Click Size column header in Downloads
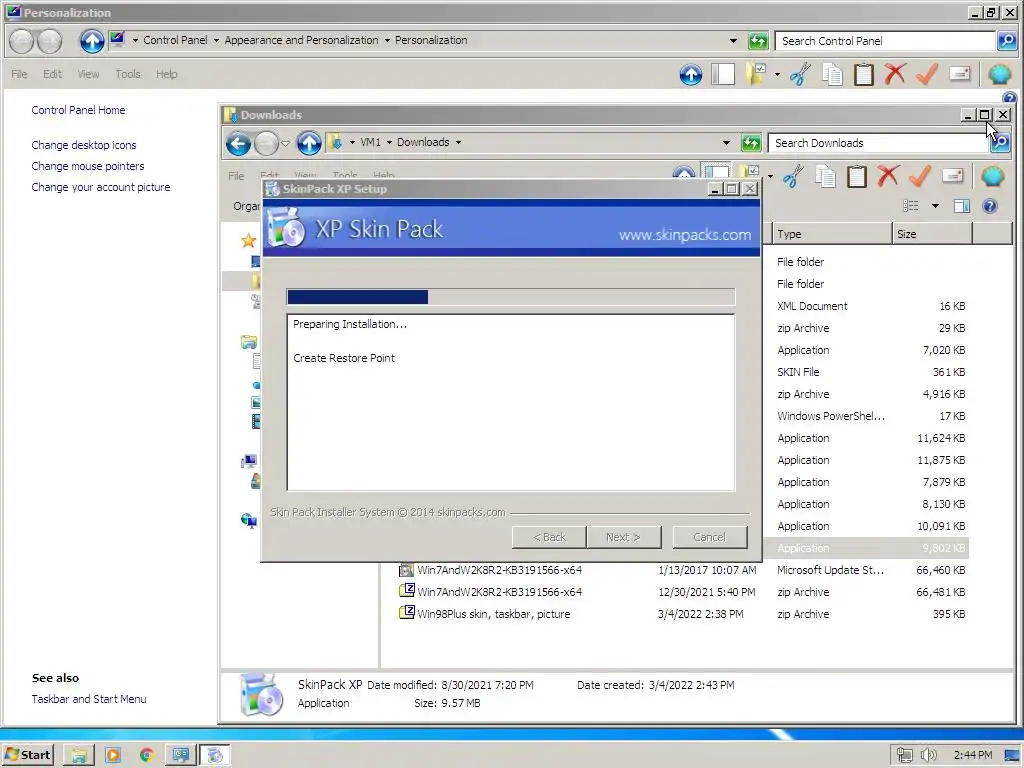The height and width of the screenshot is (768, 1024). 932,234
